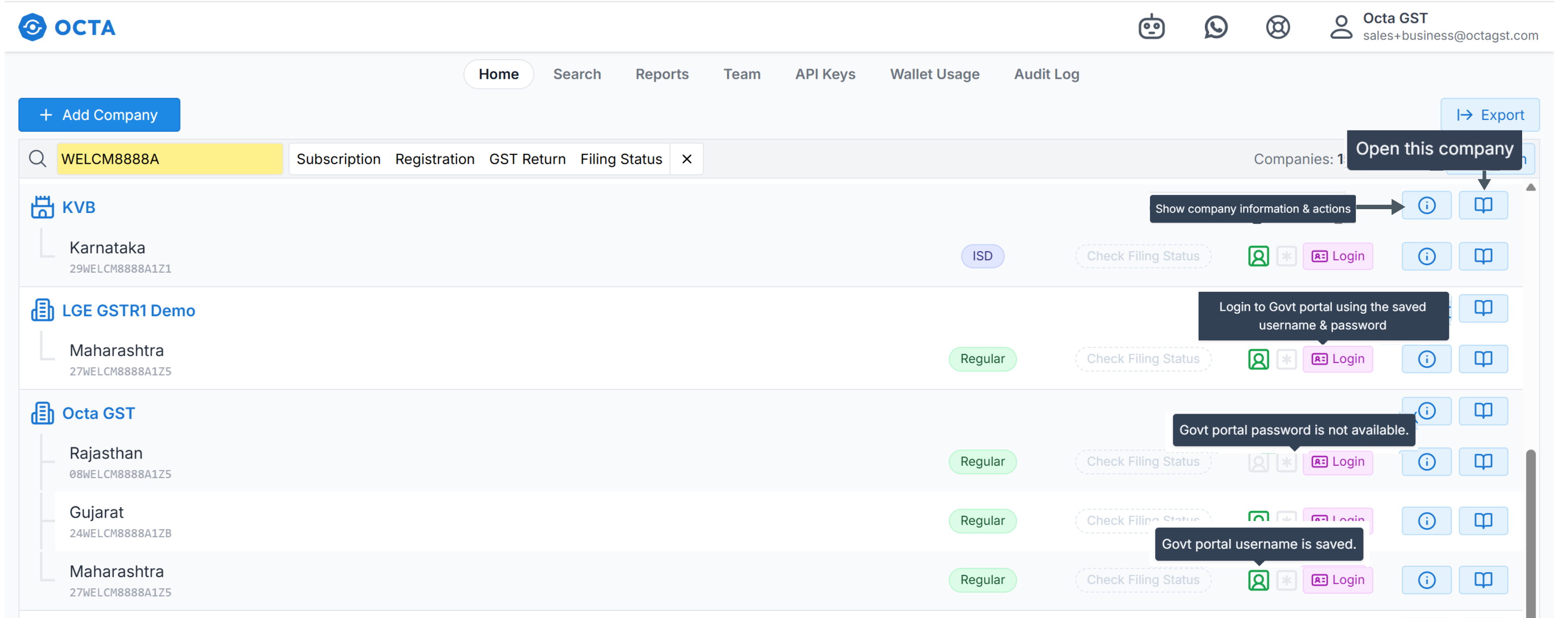
Task: Switch to the Reports tab
Action: click(x=662, y=74)
